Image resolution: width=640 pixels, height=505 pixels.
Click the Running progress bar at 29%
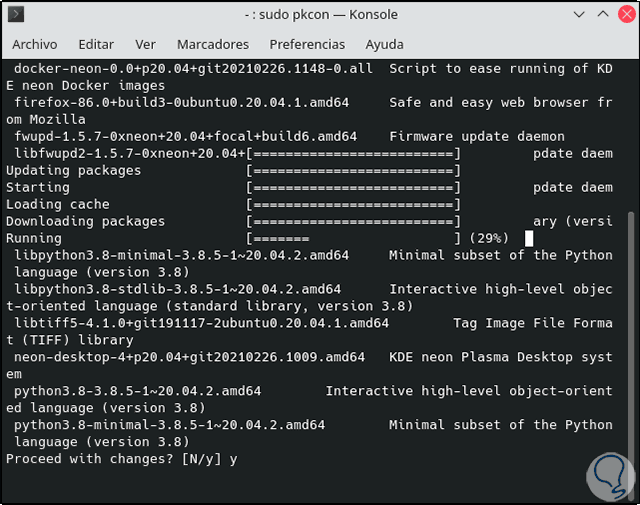pos(354,238)
